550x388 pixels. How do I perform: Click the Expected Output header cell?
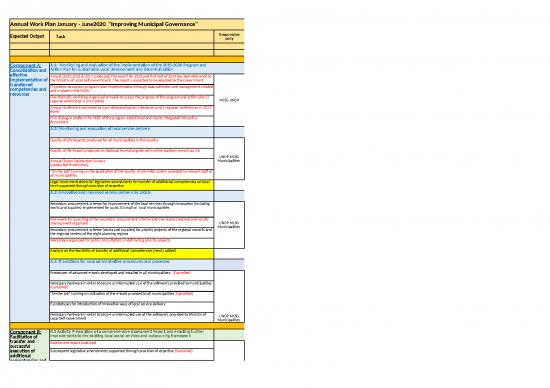[x=29, y=36]
